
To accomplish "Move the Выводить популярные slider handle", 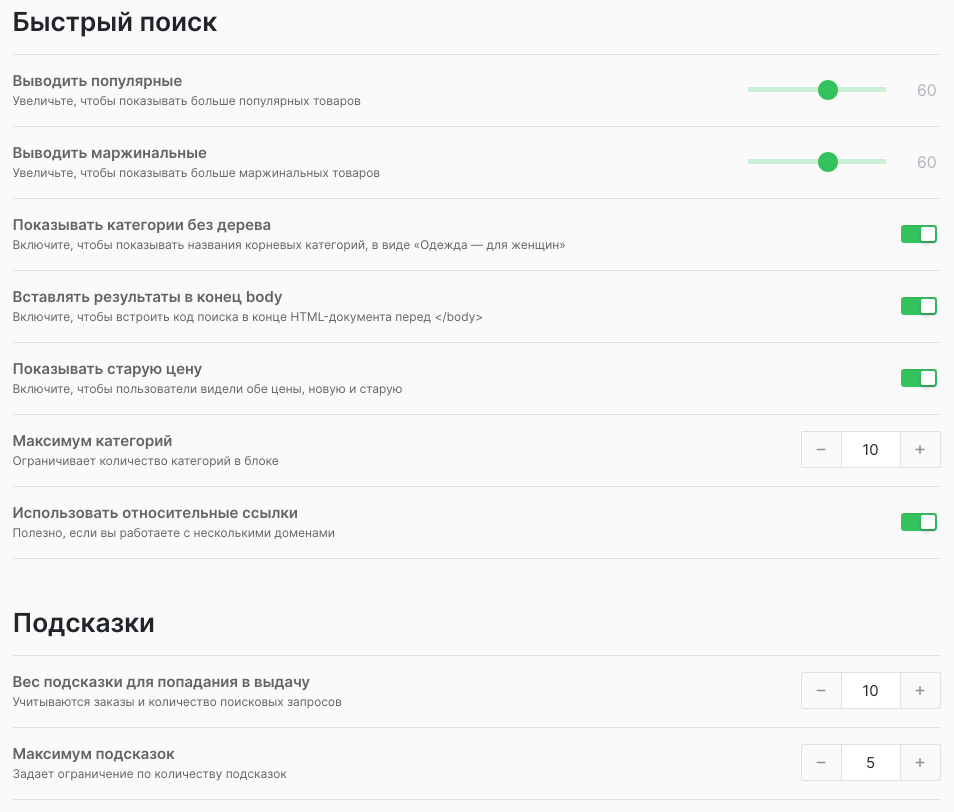I will pos(828,90).
